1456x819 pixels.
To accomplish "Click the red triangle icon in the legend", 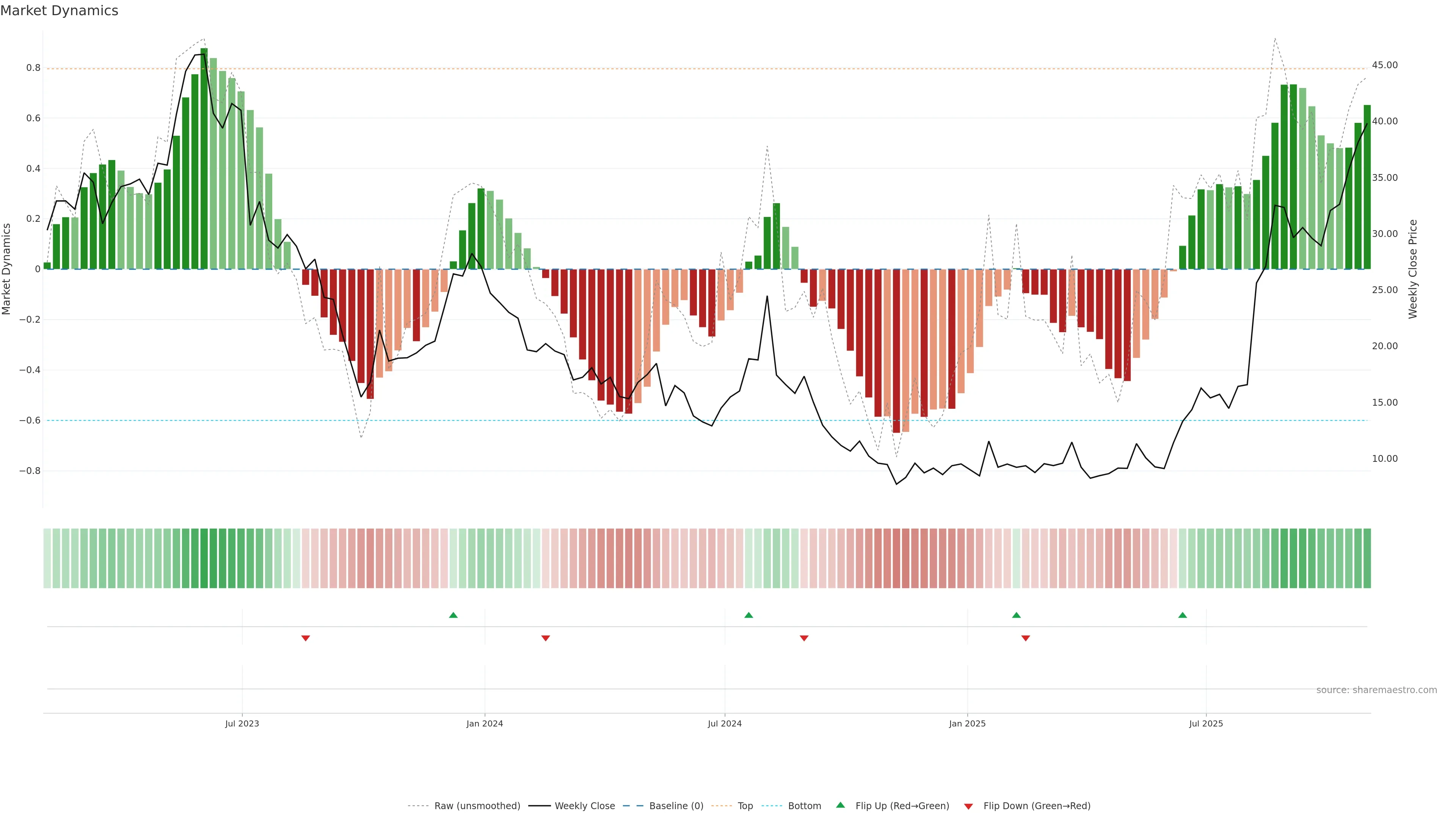I will click(x=968, y=806).
